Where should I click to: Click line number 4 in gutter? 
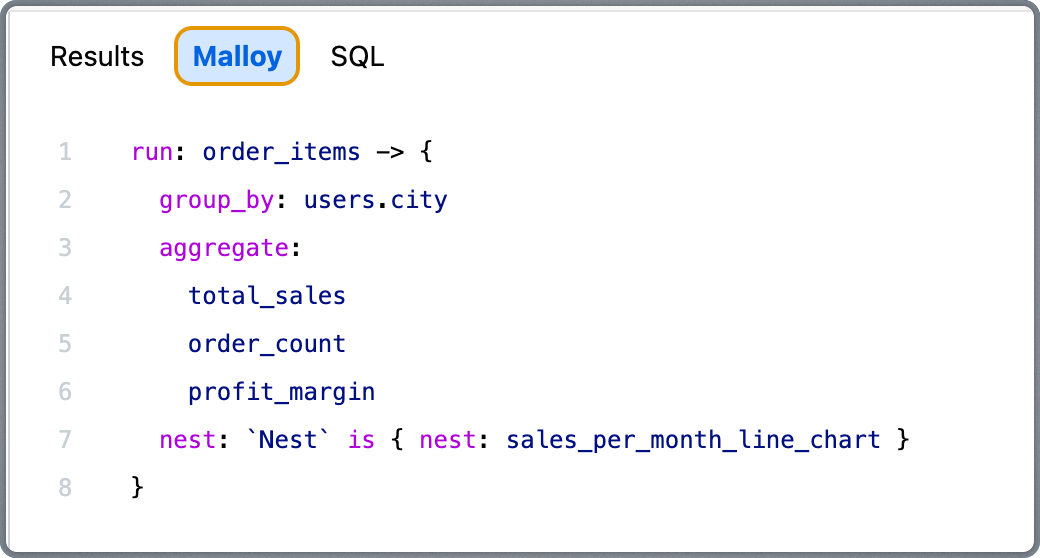pos(65,296)
